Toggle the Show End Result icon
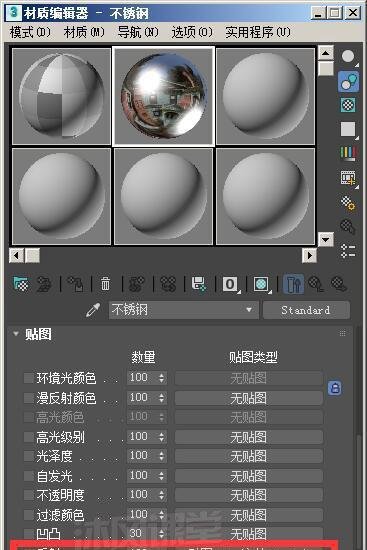This screenshot has height=550, width=367. pyautogui.click(x=293, y=284)
